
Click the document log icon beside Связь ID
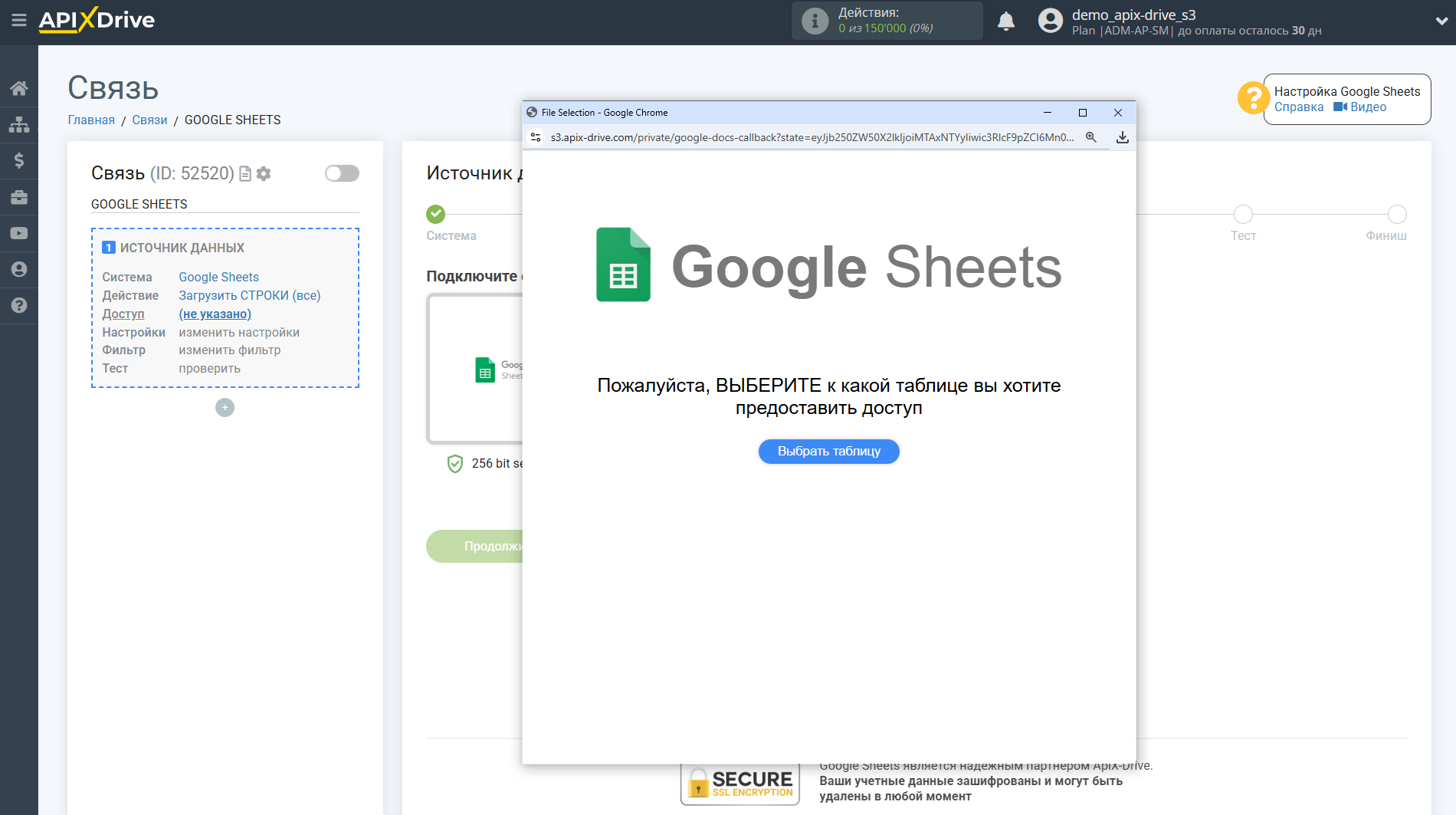(244, 174)
